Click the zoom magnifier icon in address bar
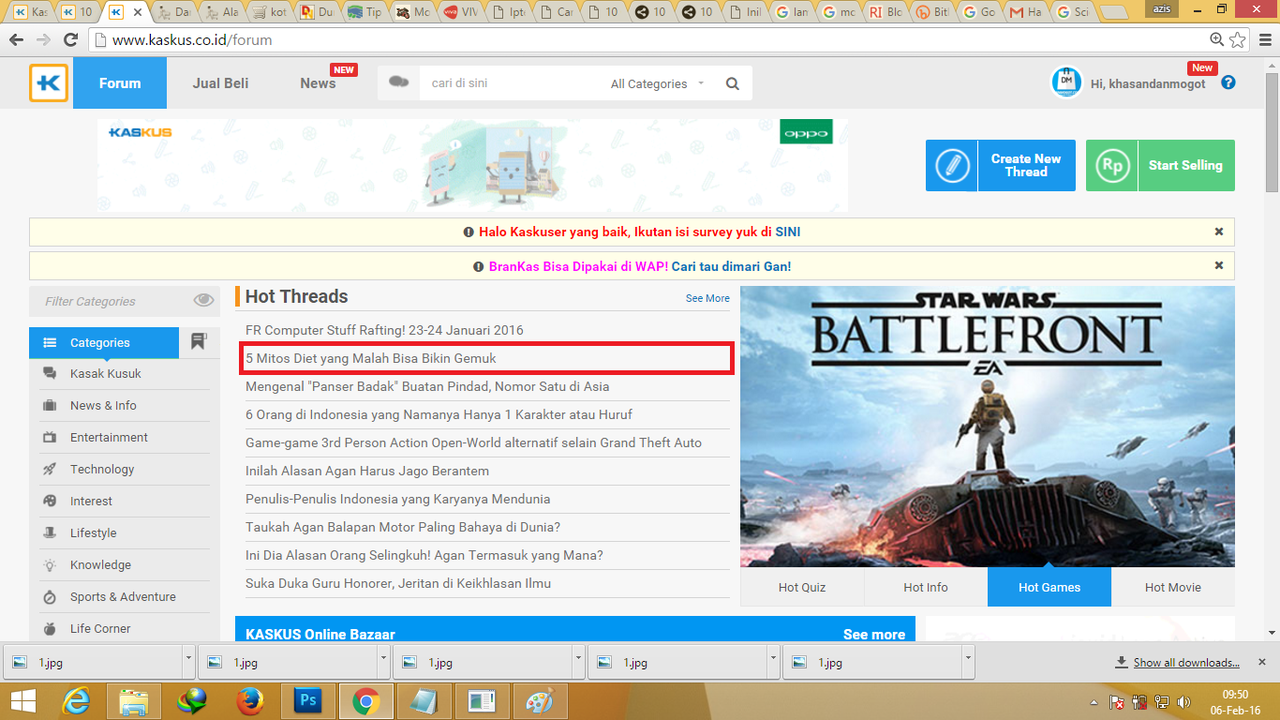This screenshot has height=720, width=1280. pyautogui.click(x=1216, y=40)
